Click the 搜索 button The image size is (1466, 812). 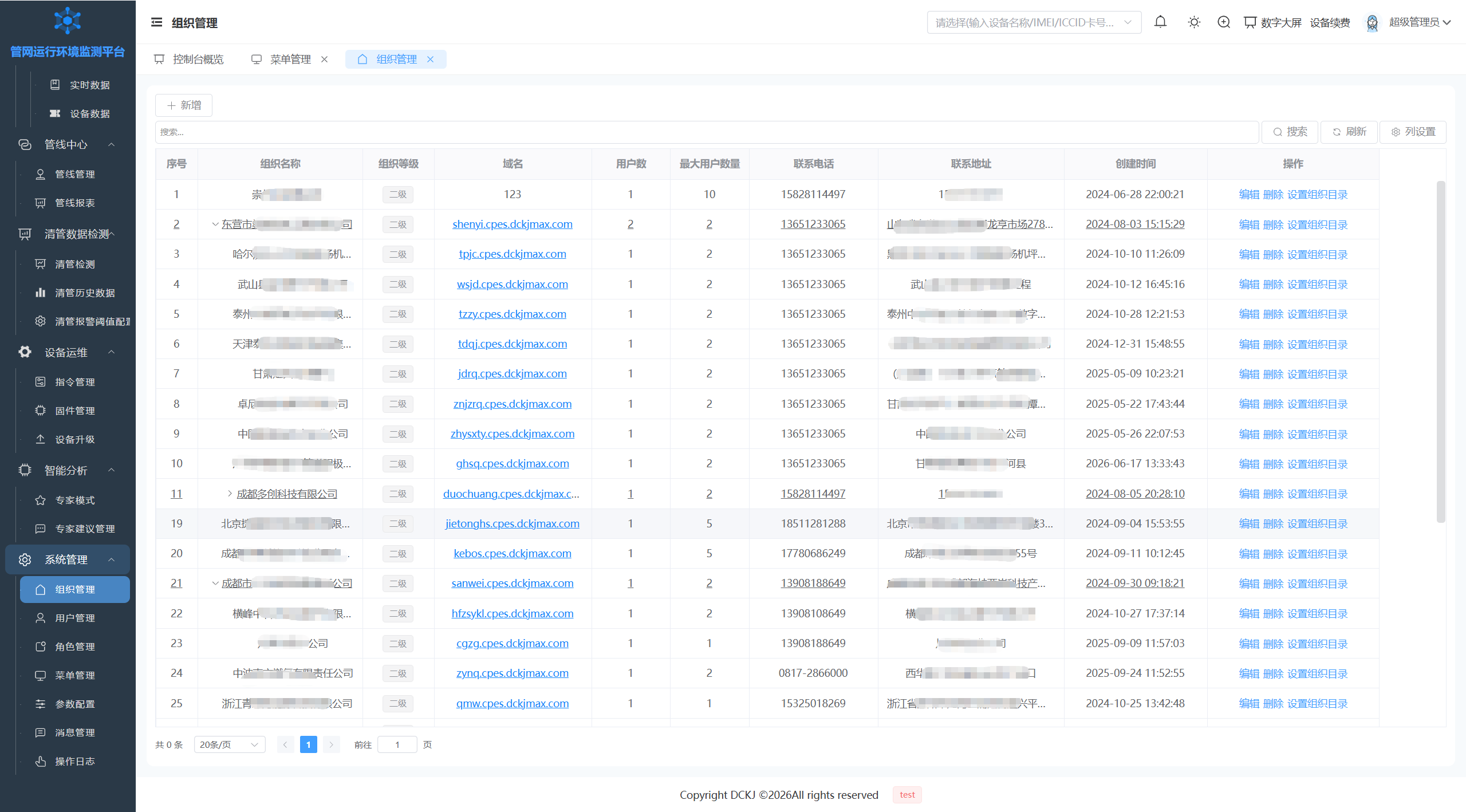tap(1290, 132)
